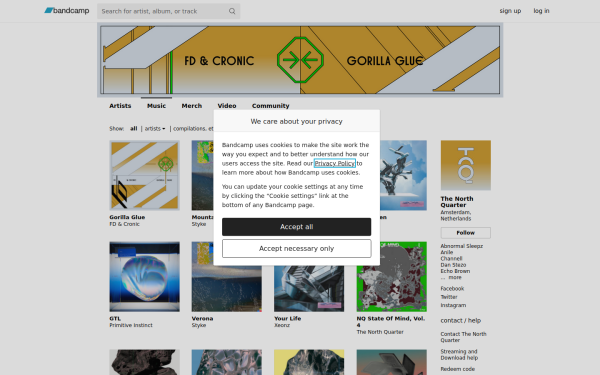Click Contact The North Quarter link
The image size is (600, 375).
(x=463, y=337)
